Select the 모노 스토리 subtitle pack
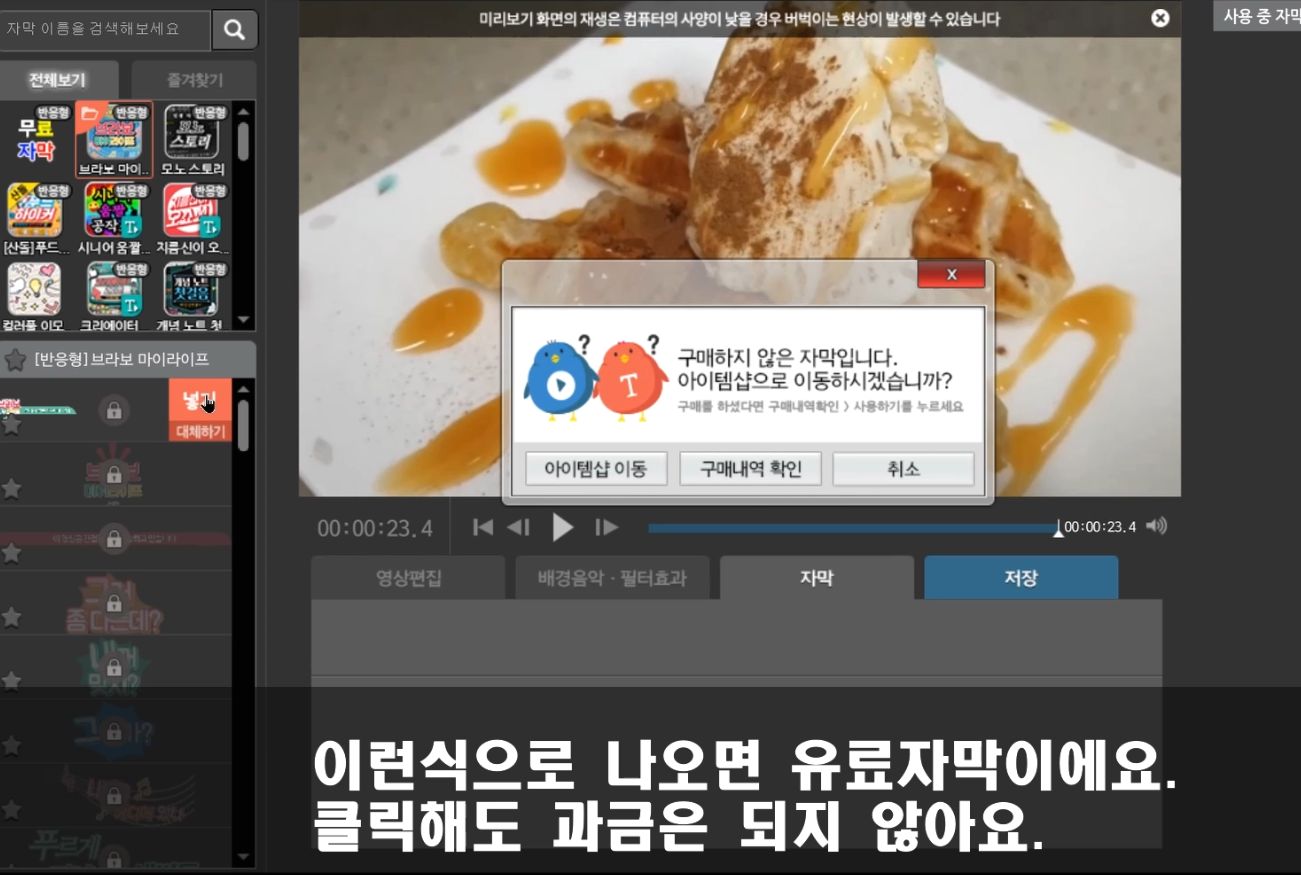The height and width of the screenshot is (875, 1301). pyautogui.click(x=192, y=139)
